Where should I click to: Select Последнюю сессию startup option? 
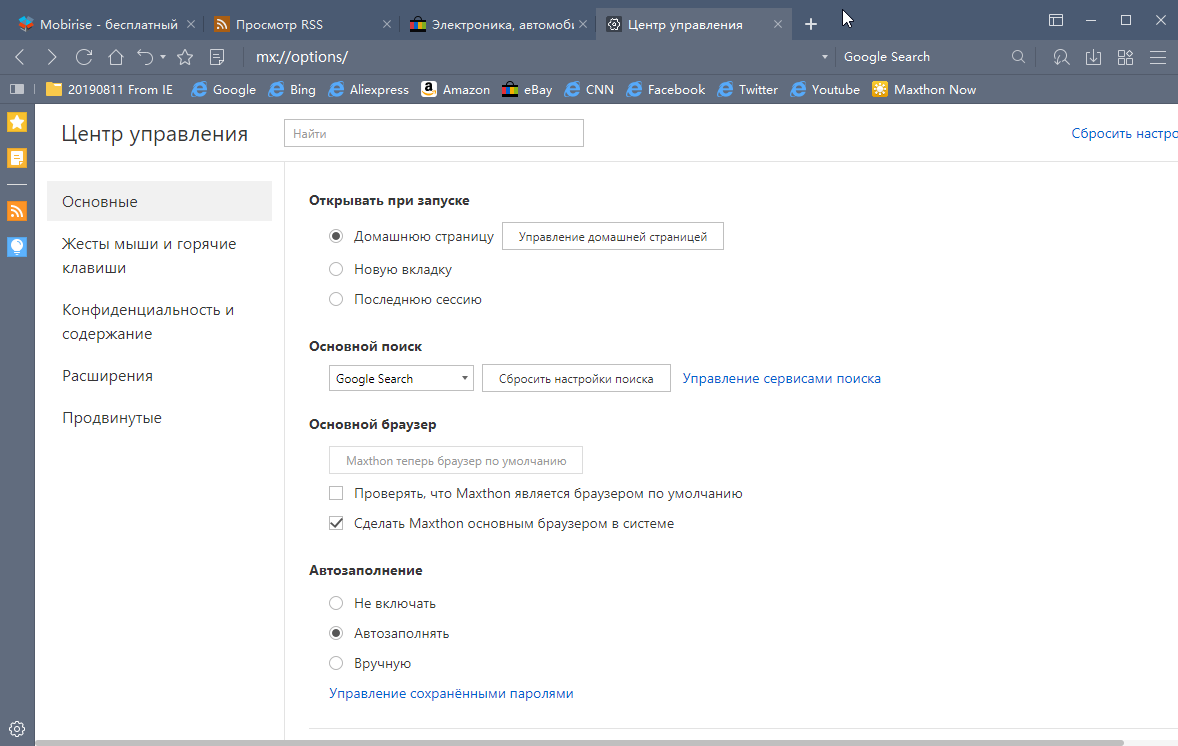coord(336,299)
